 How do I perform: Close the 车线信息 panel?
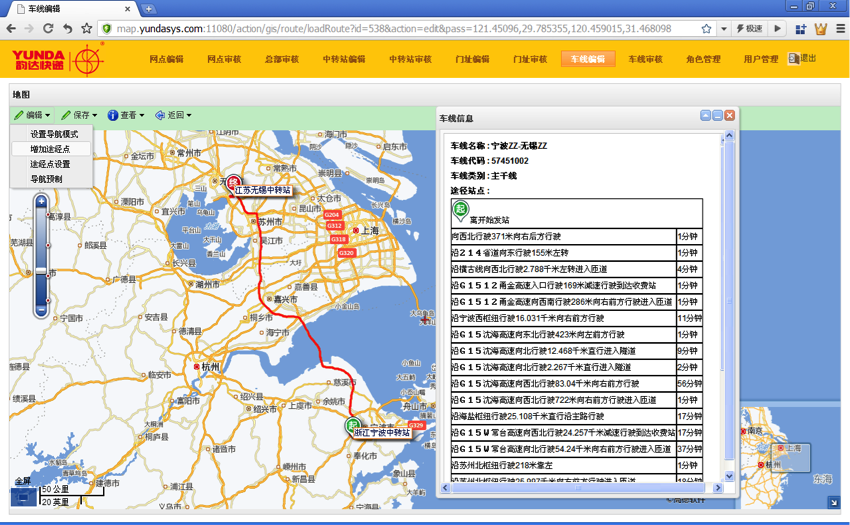[x=730, y=116]
